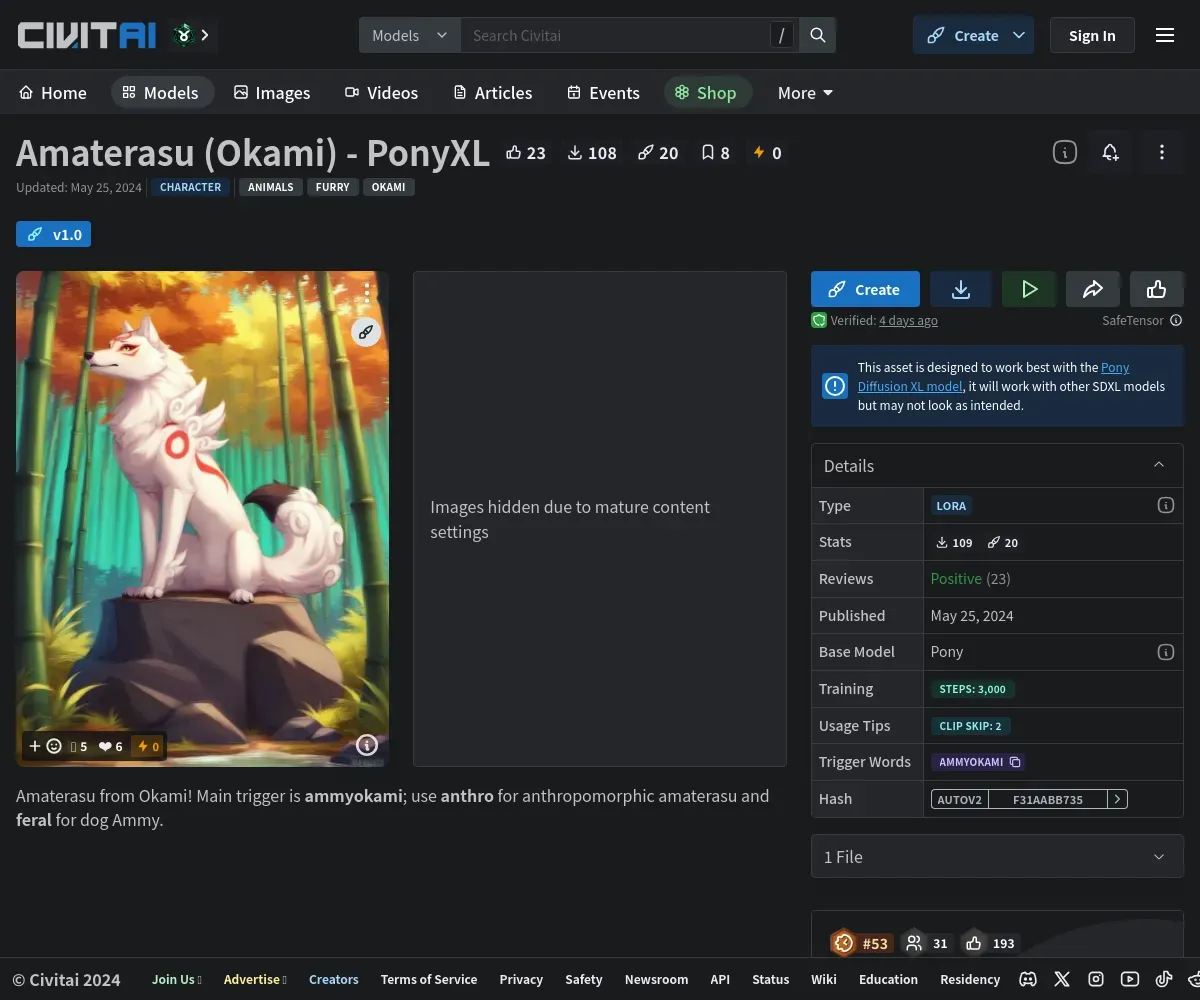Open the image three-dot menu
This screenshot has height=1000, width=1200.
(x=367, y=292)
